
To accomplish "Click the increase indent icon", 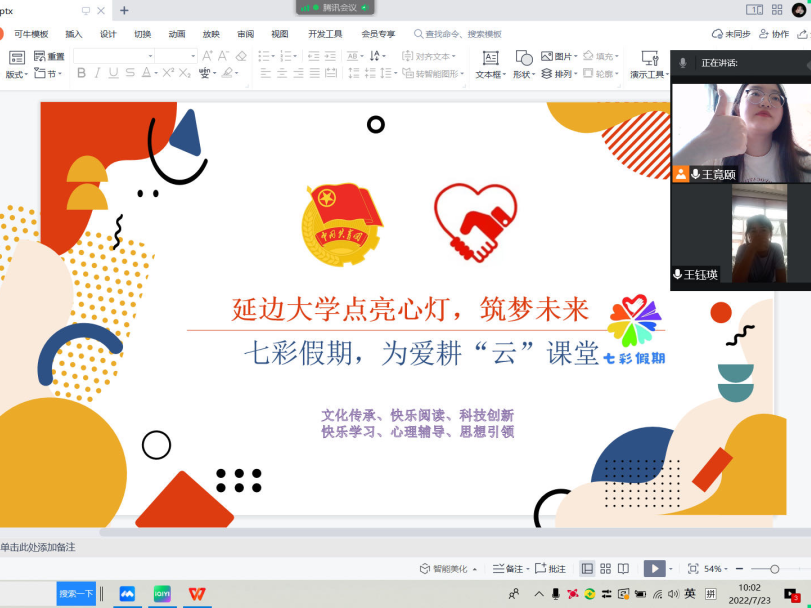I will point(330,56).
